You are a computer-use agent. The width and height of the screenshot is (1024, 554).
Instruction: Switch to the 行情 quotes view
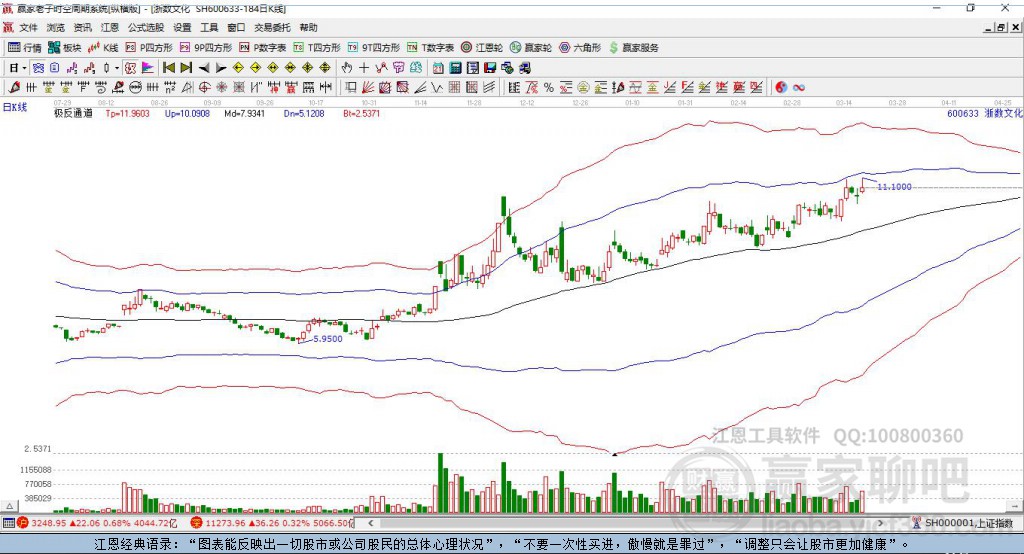pyautogui.click(x=24, y=48)
